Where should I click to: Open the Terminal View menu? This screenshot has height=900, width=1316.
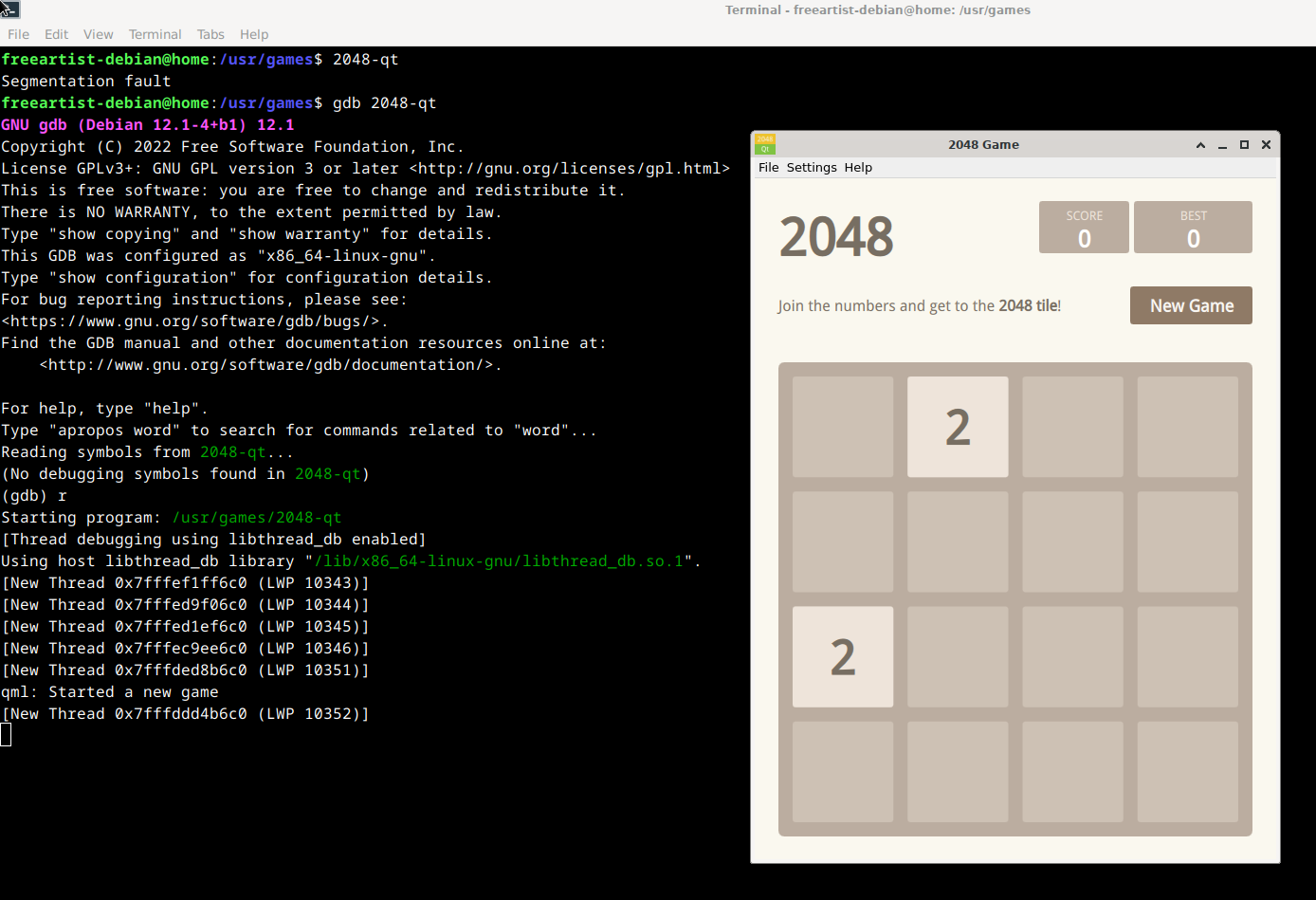(x=98, y=34)
